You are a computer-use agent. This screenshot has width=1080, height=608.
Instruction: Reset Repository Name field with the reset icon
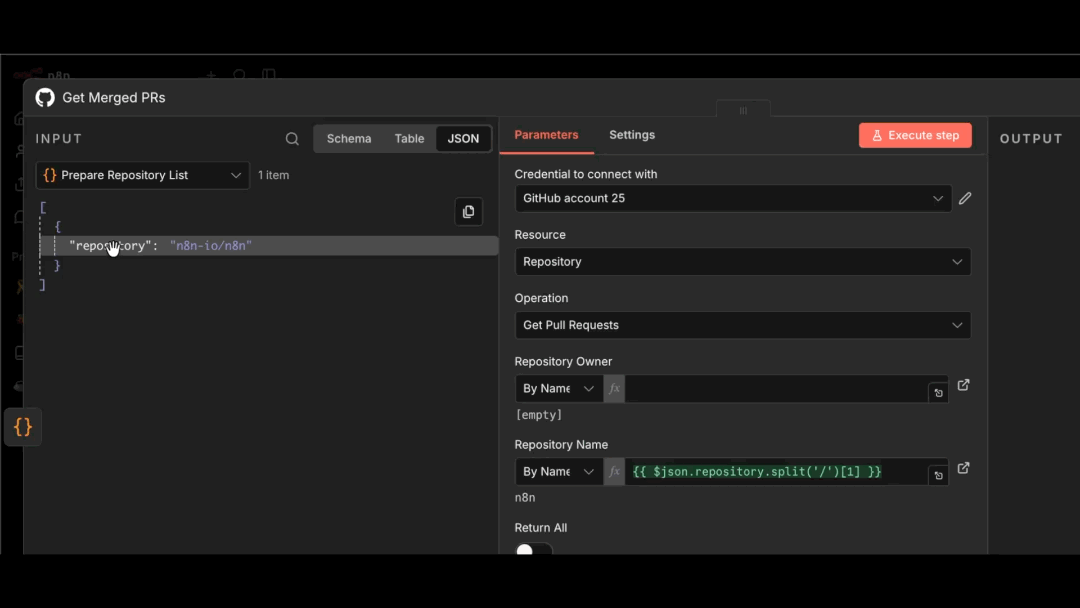[x=938, y=473]
